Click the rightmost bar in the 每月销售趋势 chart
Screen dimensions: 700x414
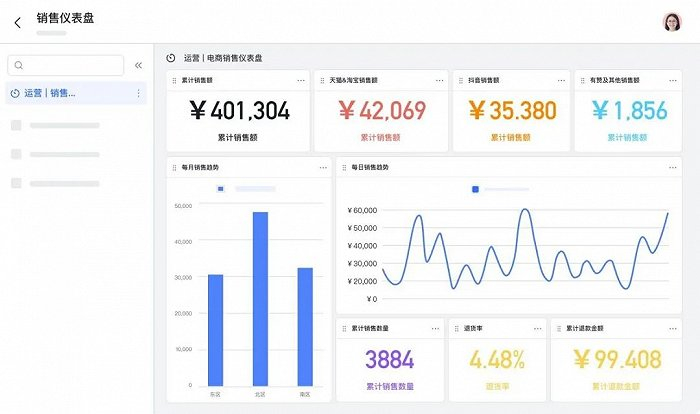(x=305, y=327)
